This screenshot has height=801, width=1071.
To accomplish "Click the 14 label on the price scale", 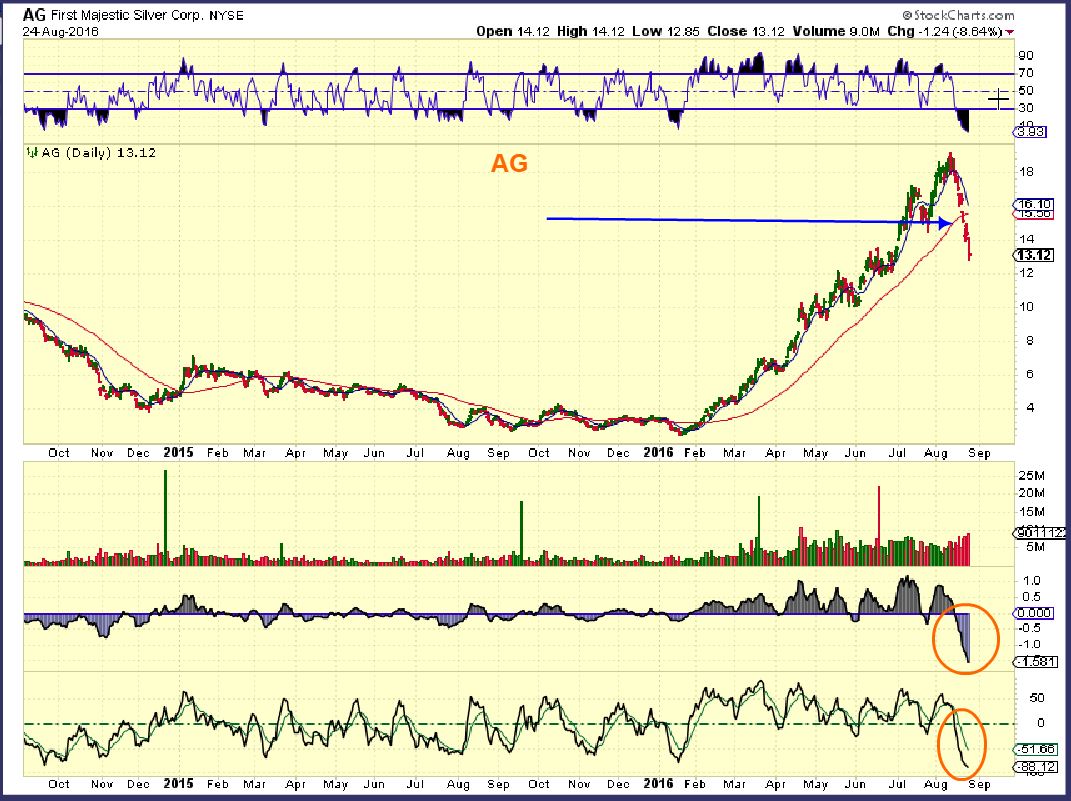I will (1026, 239).
